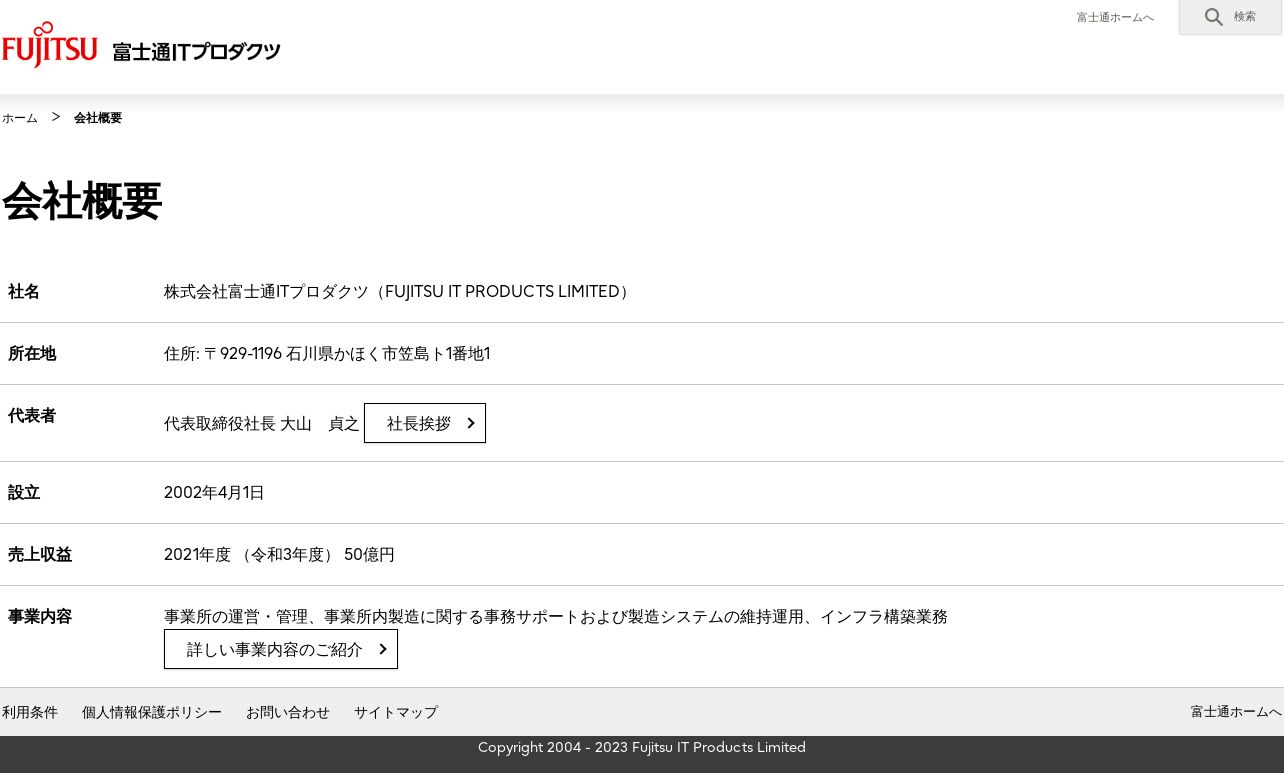The height and width of the screenshot is (773, 1284).
Task: Click the 2002年4月1日 date value
Action: point(214,493)
